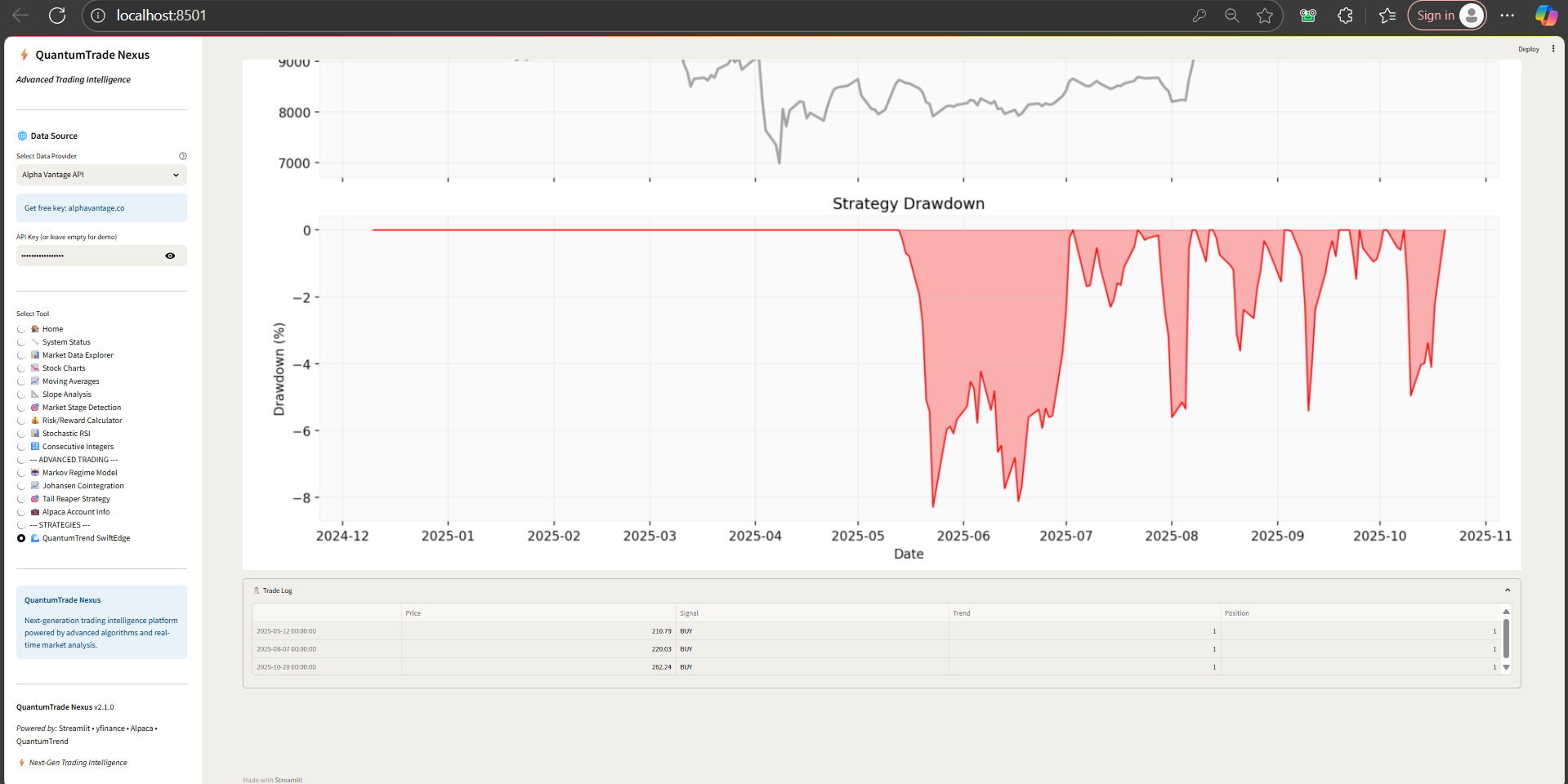Click the Deploy button
This screenshot has width=1568, height=784.
pyautogui.click(x=1529, y=49)
